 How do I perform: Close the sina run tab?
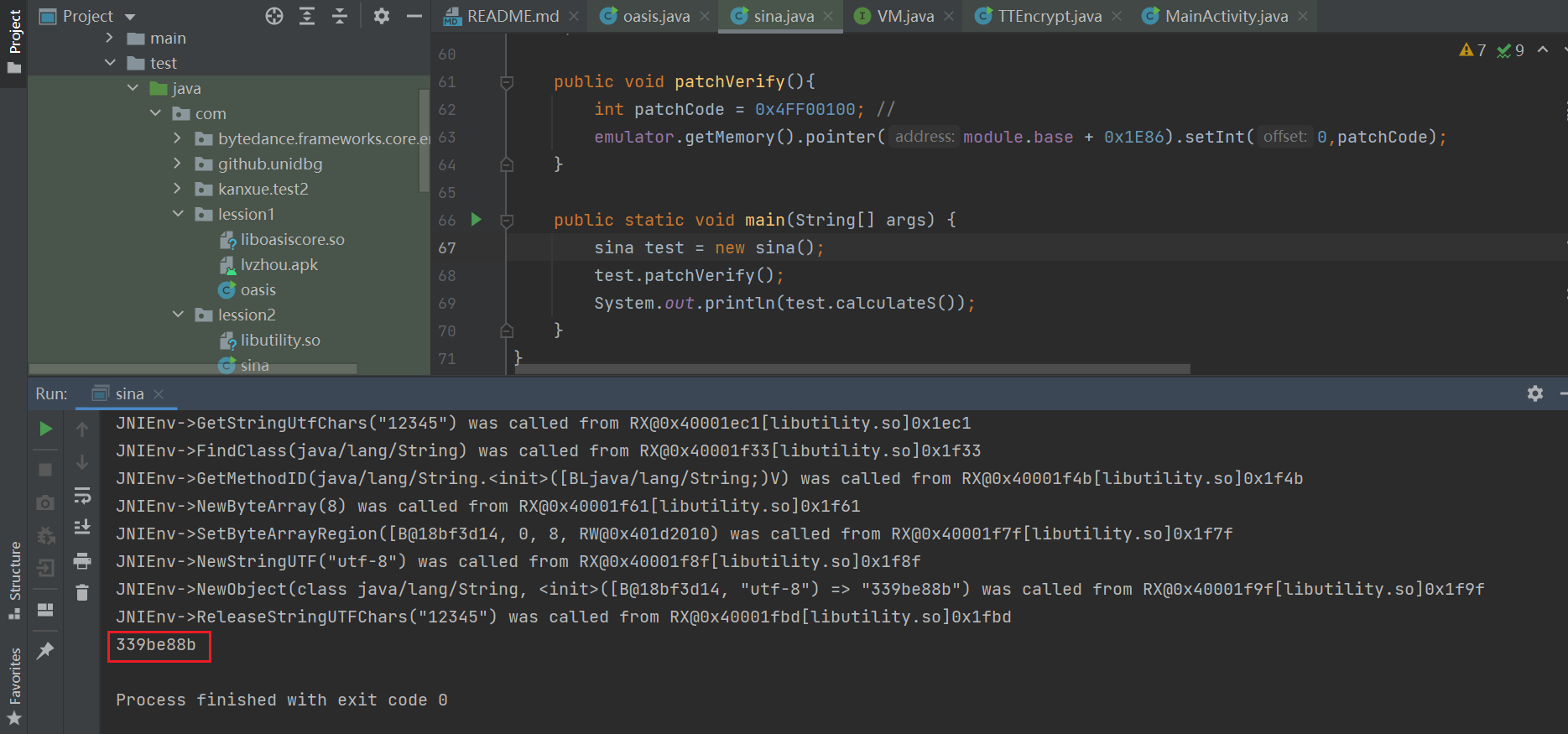pyautogui.click(x=159, y=393)
